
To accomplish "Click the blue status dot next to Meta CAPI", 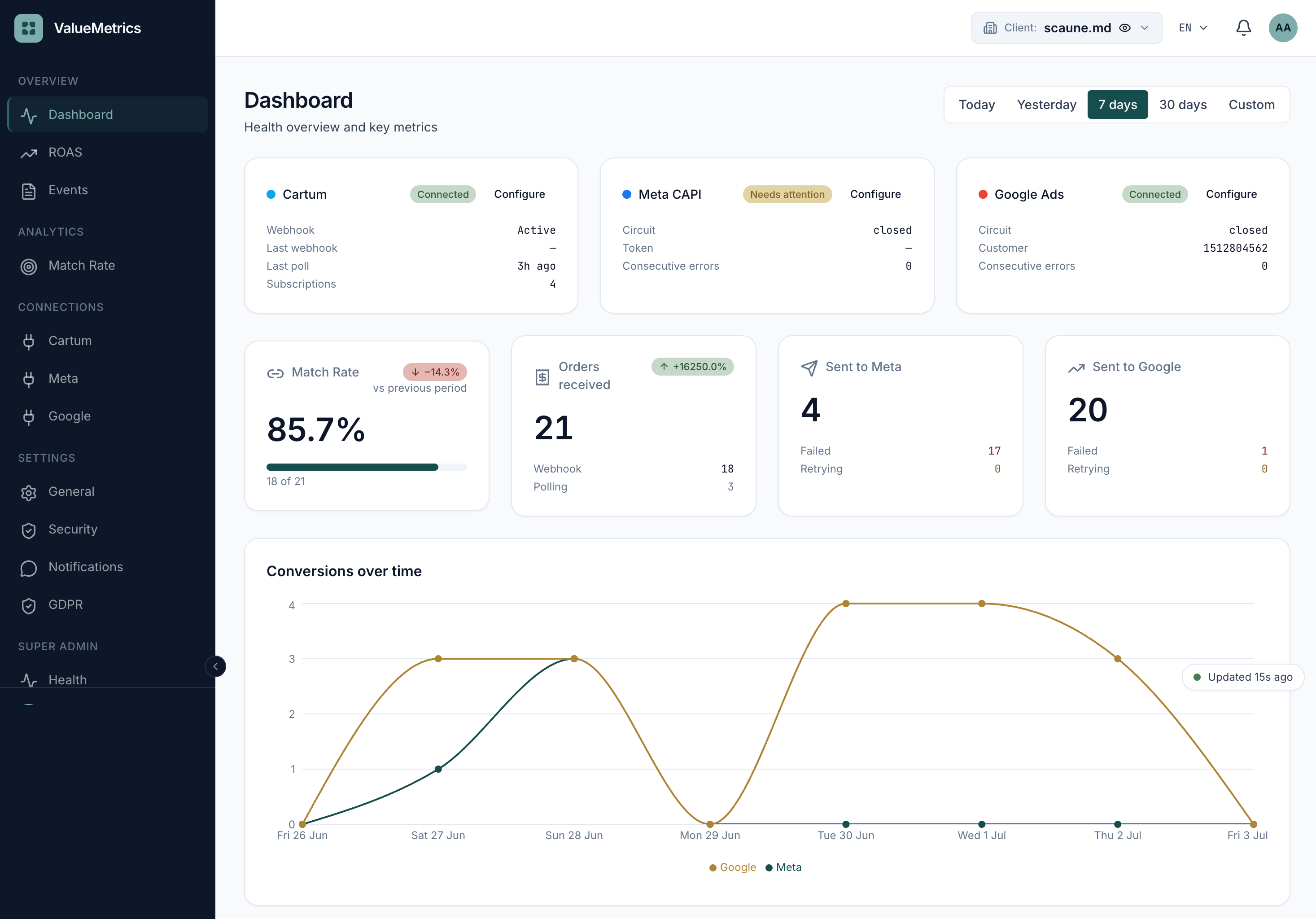I will click(x=627, y=194).
